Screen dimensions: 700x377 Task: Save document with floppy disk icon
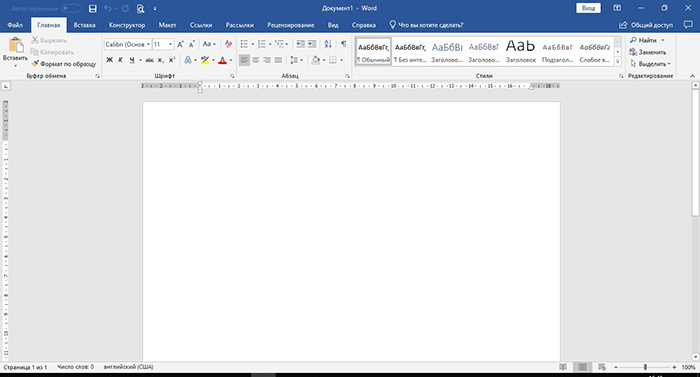pyautogui.click(x=92, y=8)
